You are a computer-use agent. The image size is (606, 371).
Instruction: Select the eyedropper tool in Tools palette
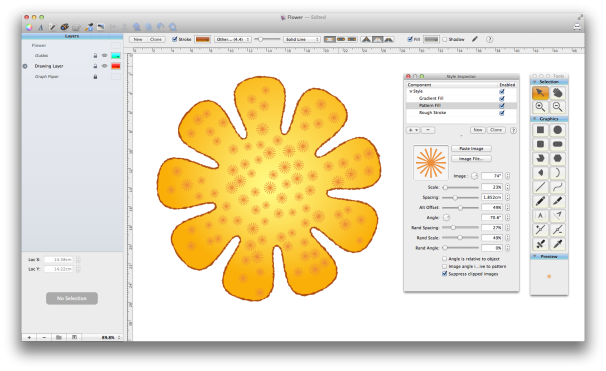[557, 244]
